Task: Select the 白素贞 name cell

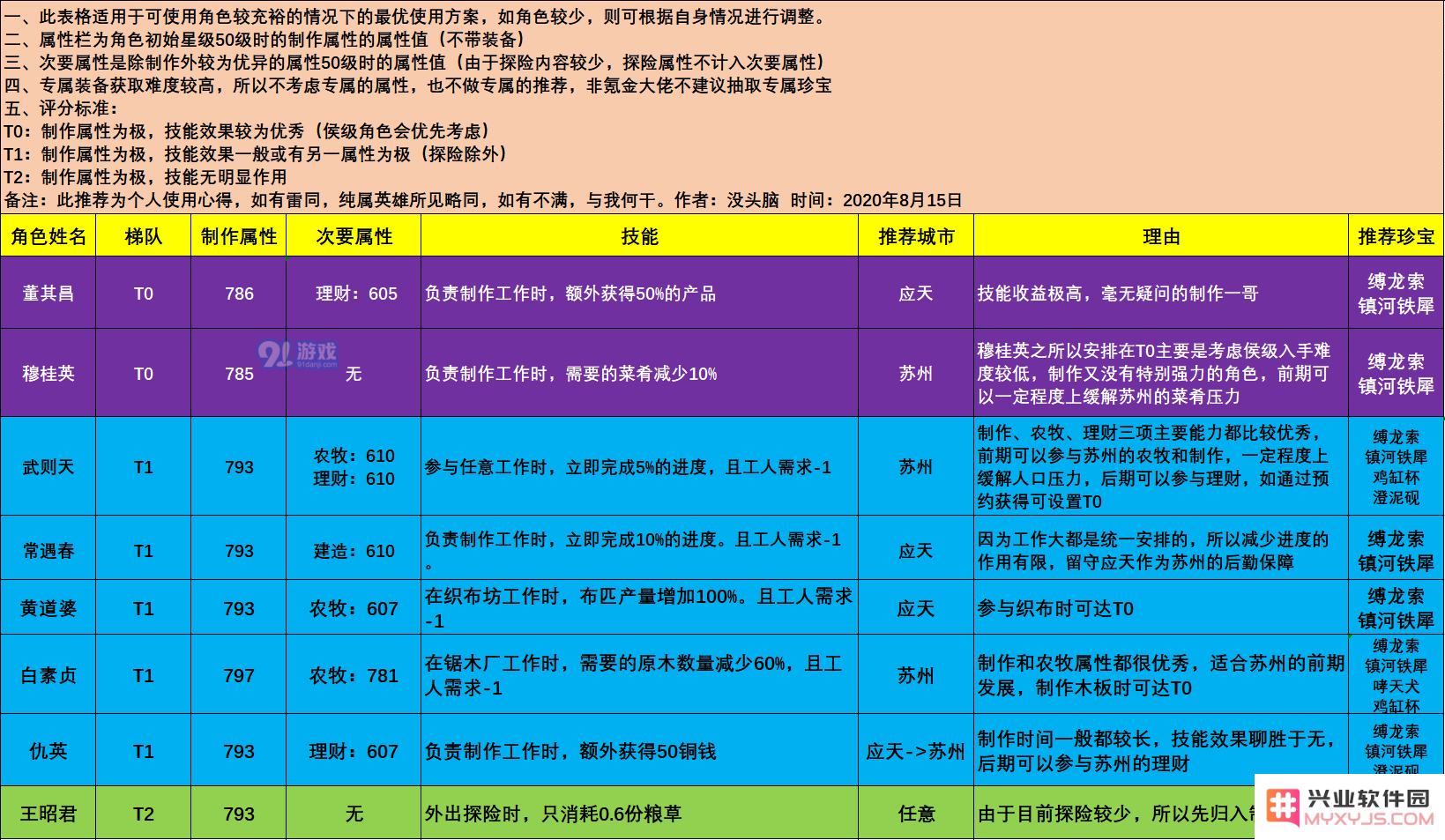Action: pyautogui.click(x=48, y=675)
